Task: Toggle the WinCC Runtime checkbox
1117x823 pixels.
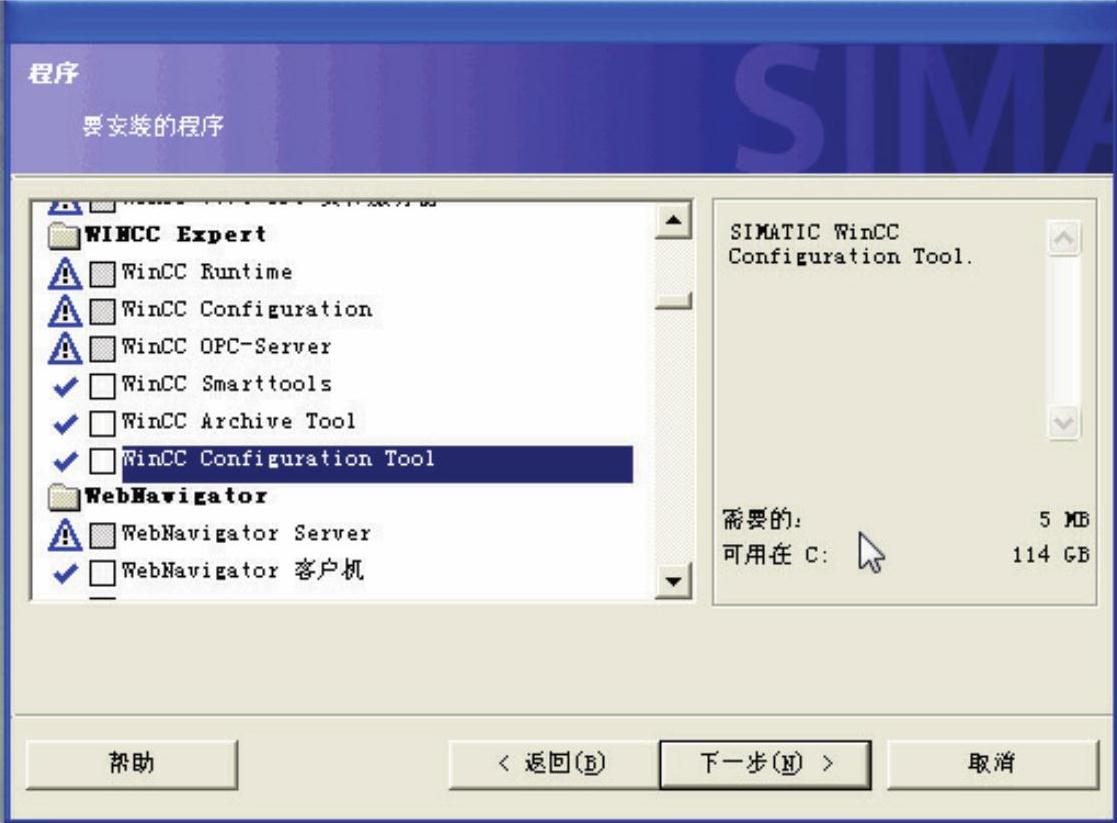Action: tap(103, 274)
